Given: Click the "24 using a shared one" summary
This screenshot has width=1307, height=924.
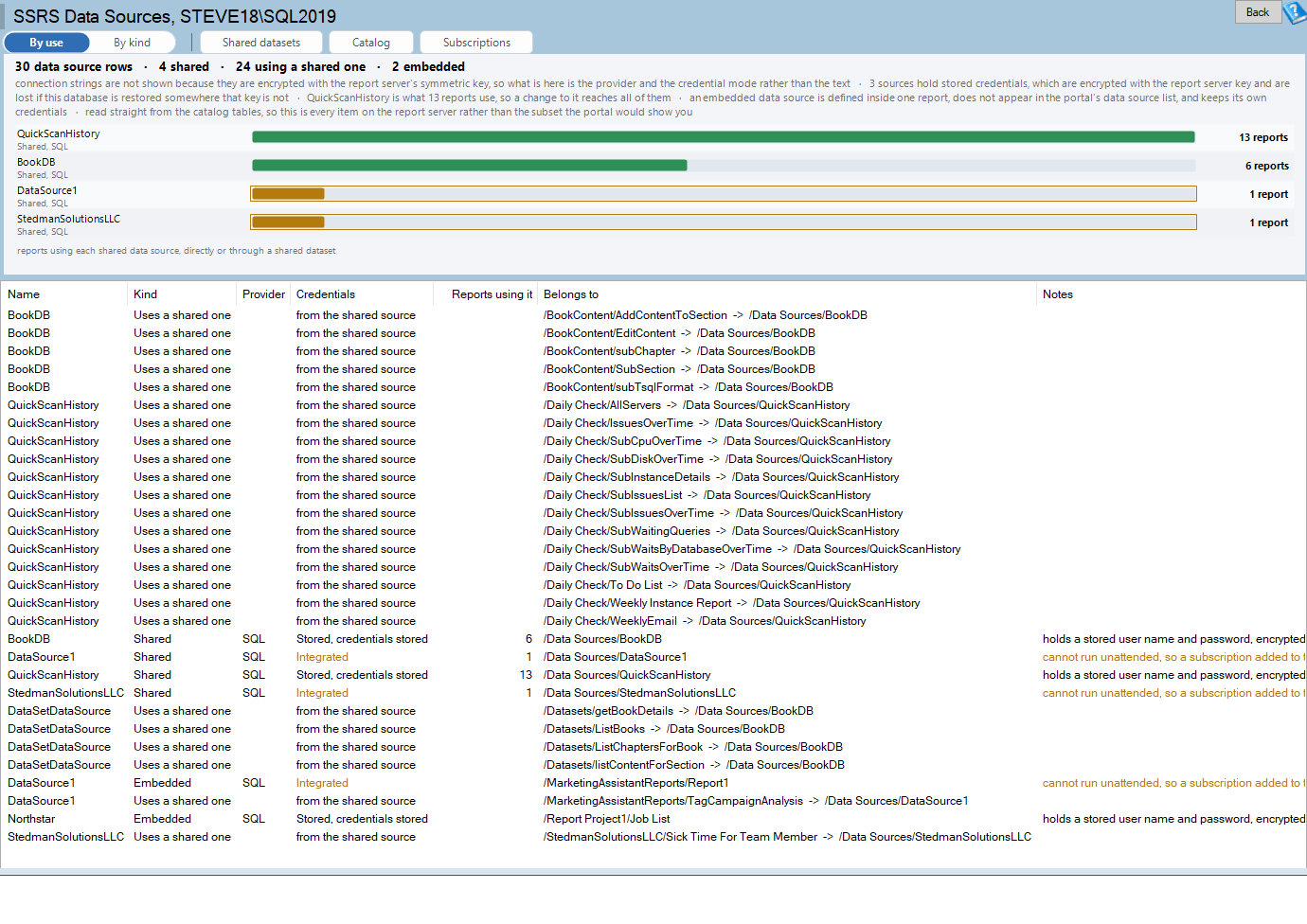Looking at the screenshot, I should coord(300,67).
